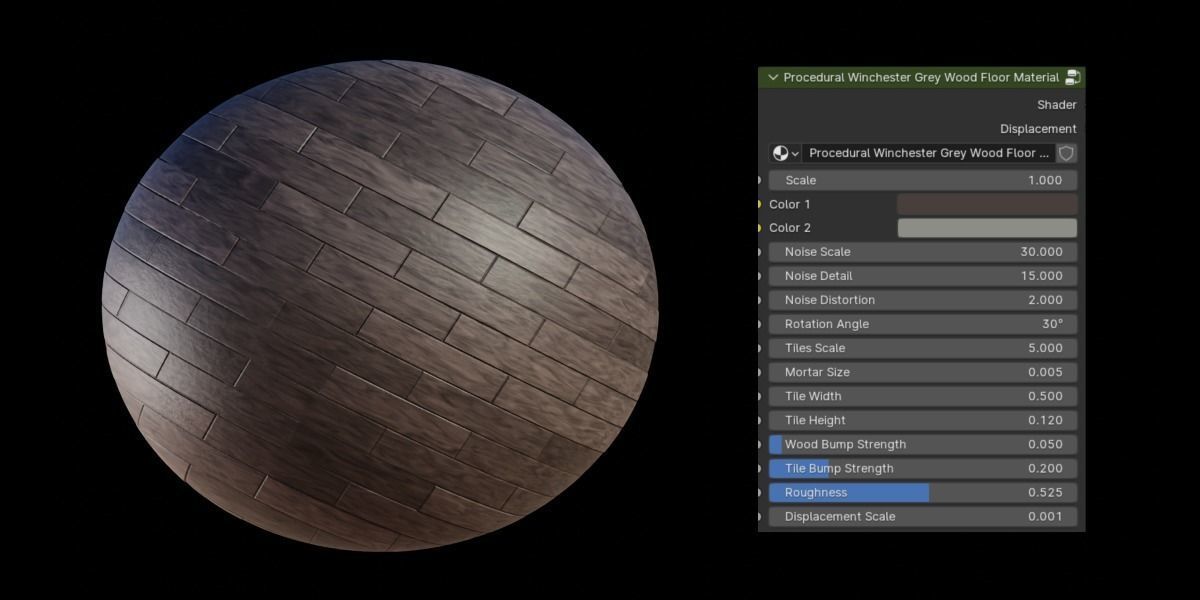
Task: Click the Noise Detail field
Action: coord(923,276)
